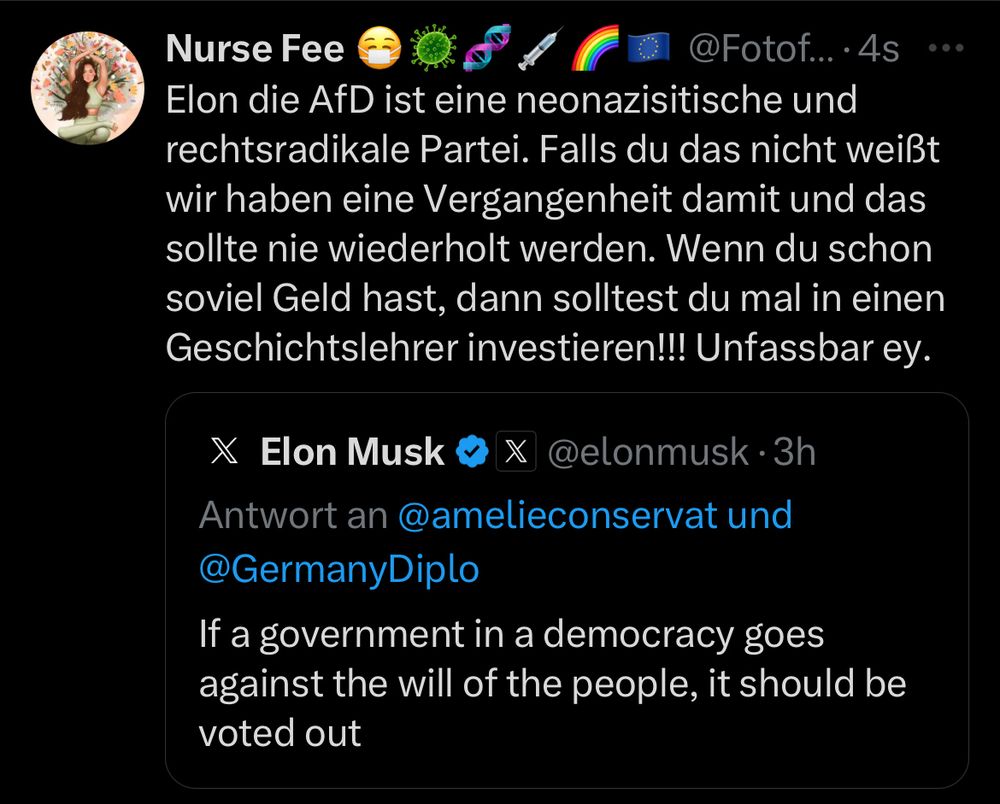
Task: Open the @GermanyDiplo mention
Action: pos(339,569)
